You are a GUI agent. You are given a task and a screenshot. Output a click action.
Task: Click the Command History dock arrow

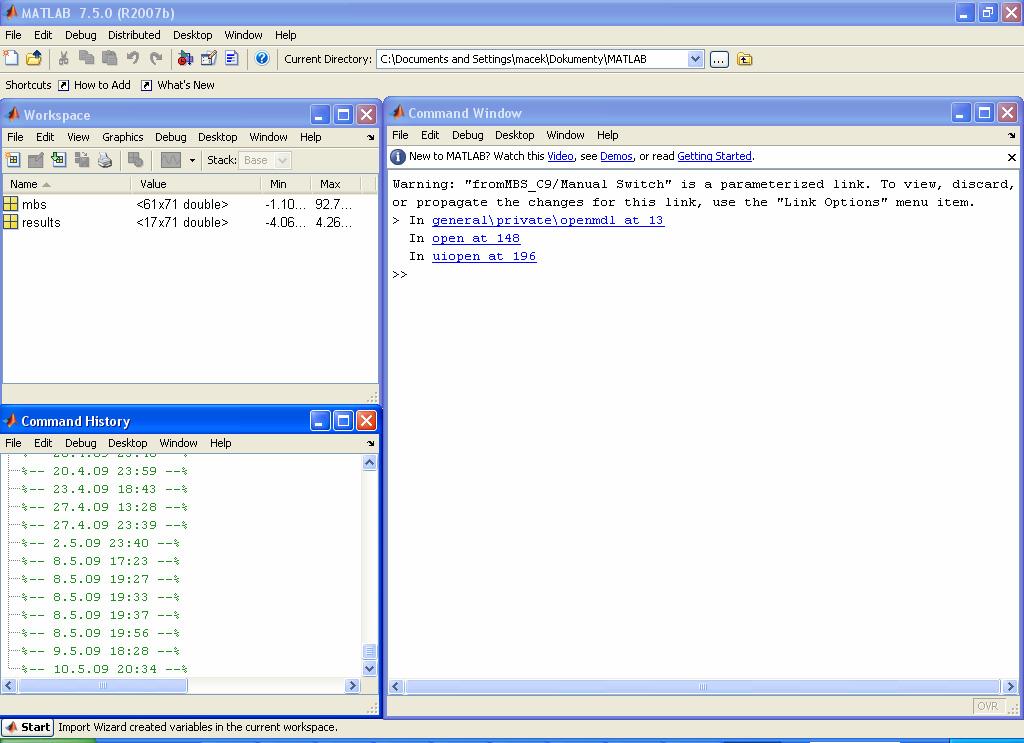[370, 443]
